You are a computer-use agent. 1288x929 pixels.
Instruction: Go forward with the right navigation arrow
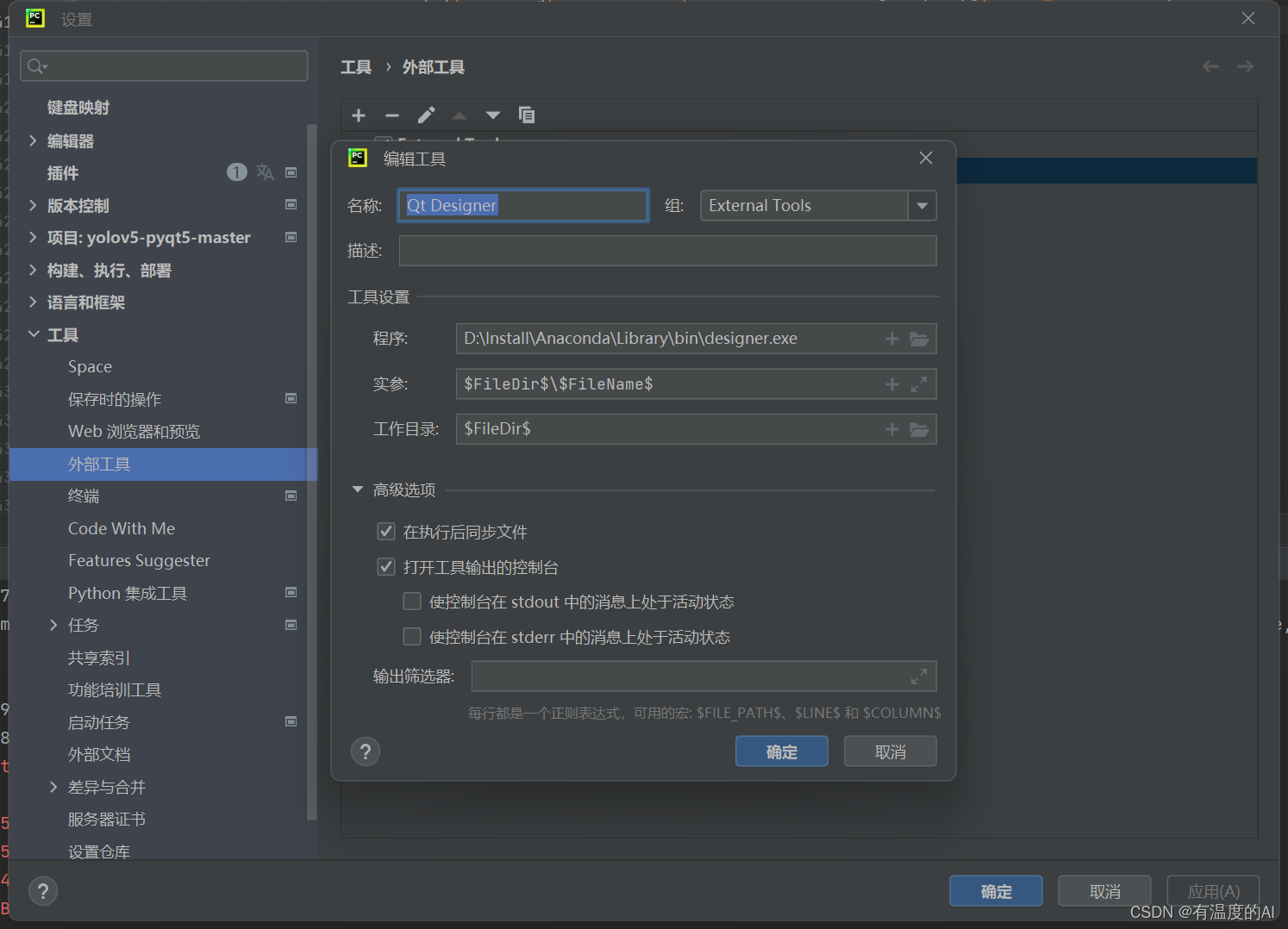pos(1245,66)
